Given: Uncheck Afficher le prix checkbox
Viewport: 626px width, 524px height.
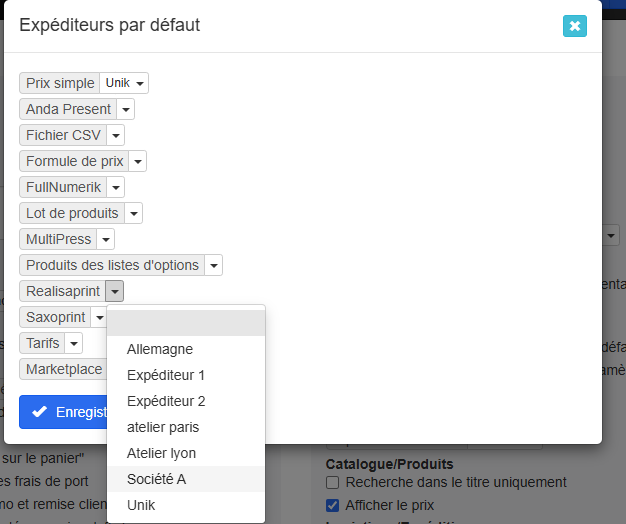Looking at the screenshot, I should coord(332,505).
